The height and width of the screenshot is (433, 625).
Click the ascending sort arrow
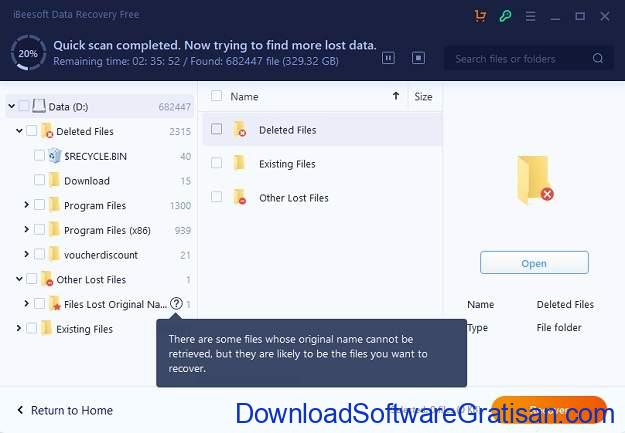point(396,96)
